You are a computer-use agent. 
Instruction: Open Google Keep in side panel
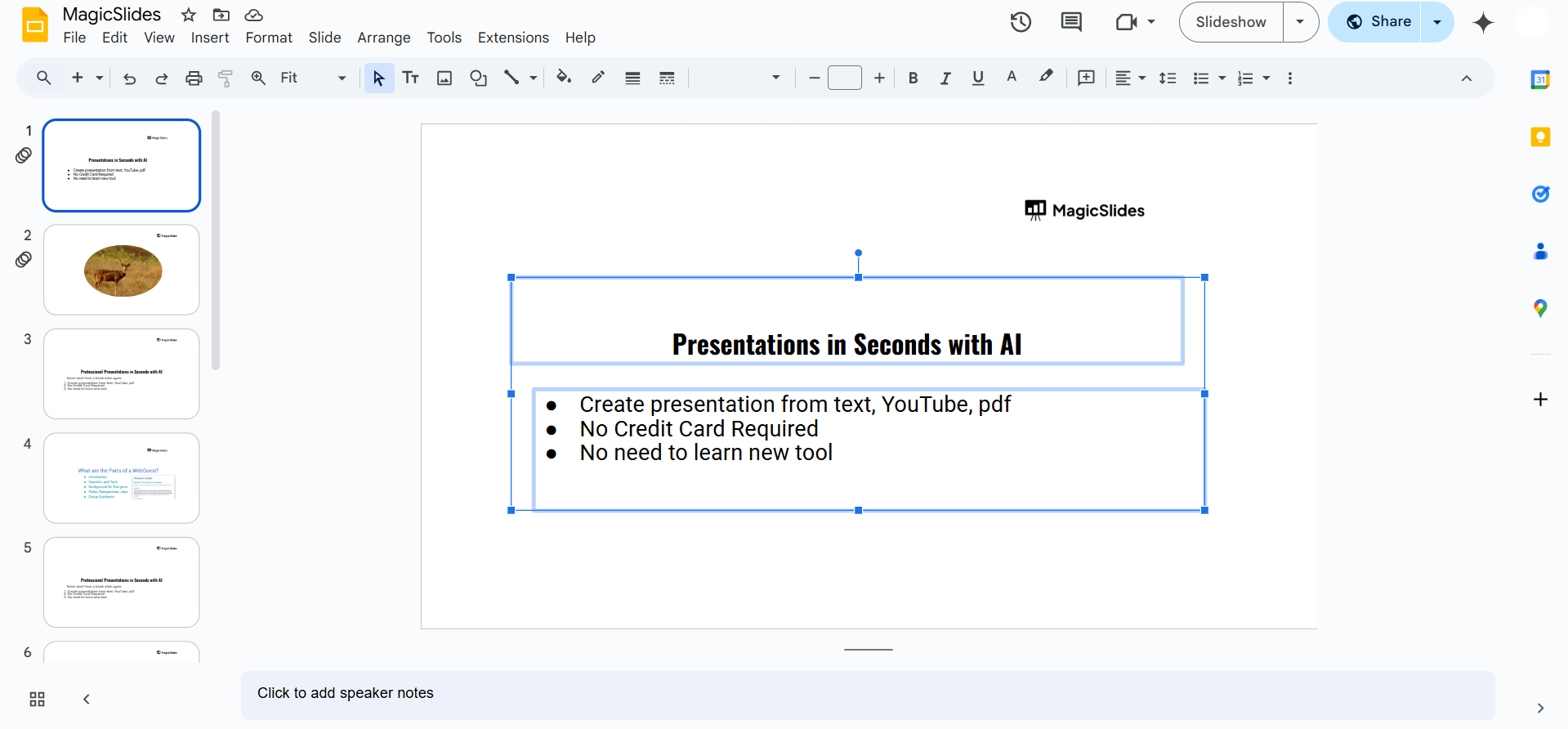pos(1540,137)
